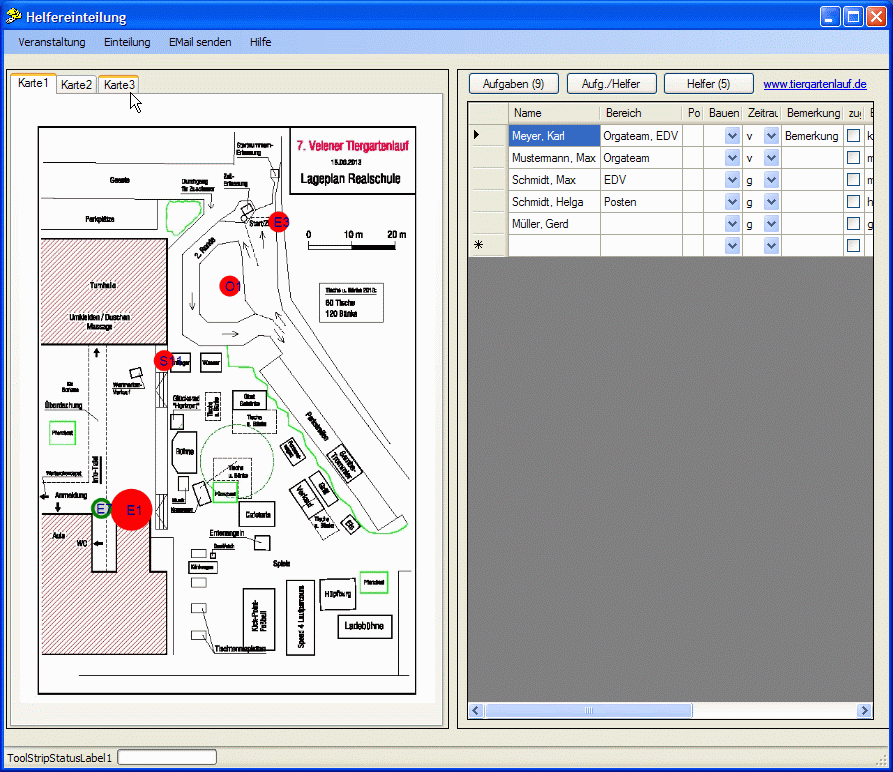The width and height of the screenshot is (893, 772).
Task: Switch to the Karte2 tab
Action: click(77, 85)
